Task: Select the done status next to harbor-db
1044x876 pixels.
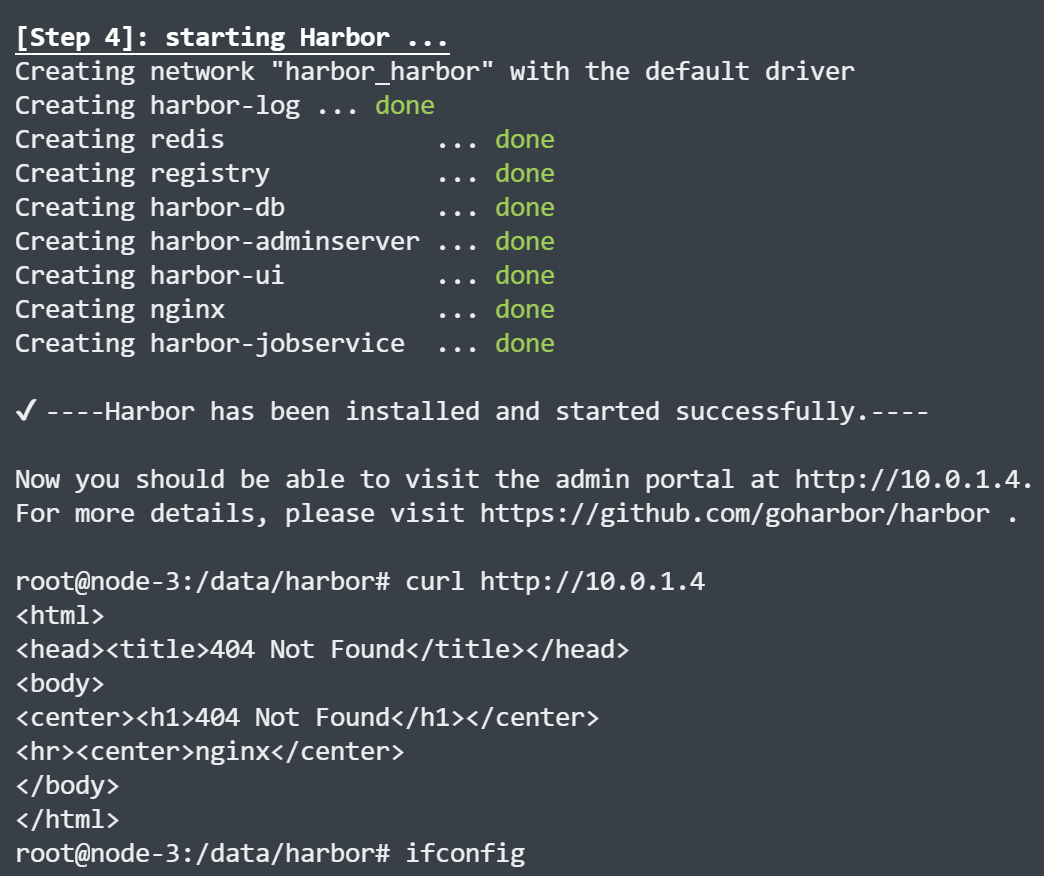Action: 524,208
